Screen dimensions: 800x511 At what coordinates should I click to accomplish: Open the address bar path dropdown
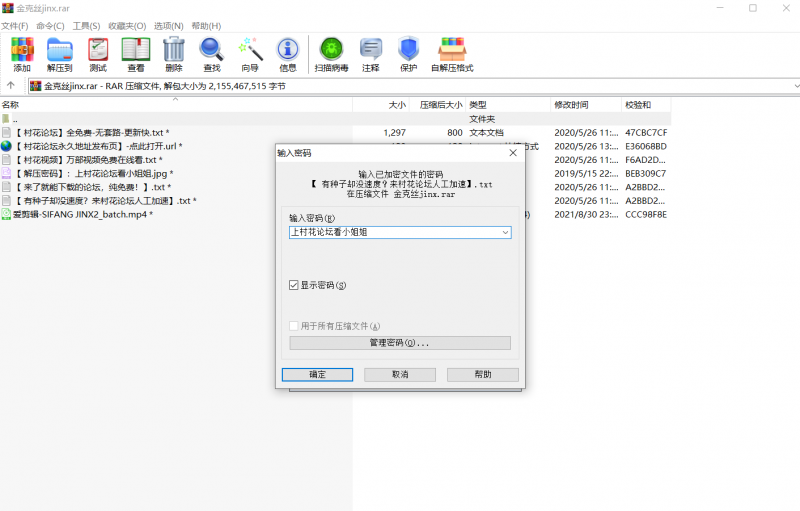click(793, 86)
